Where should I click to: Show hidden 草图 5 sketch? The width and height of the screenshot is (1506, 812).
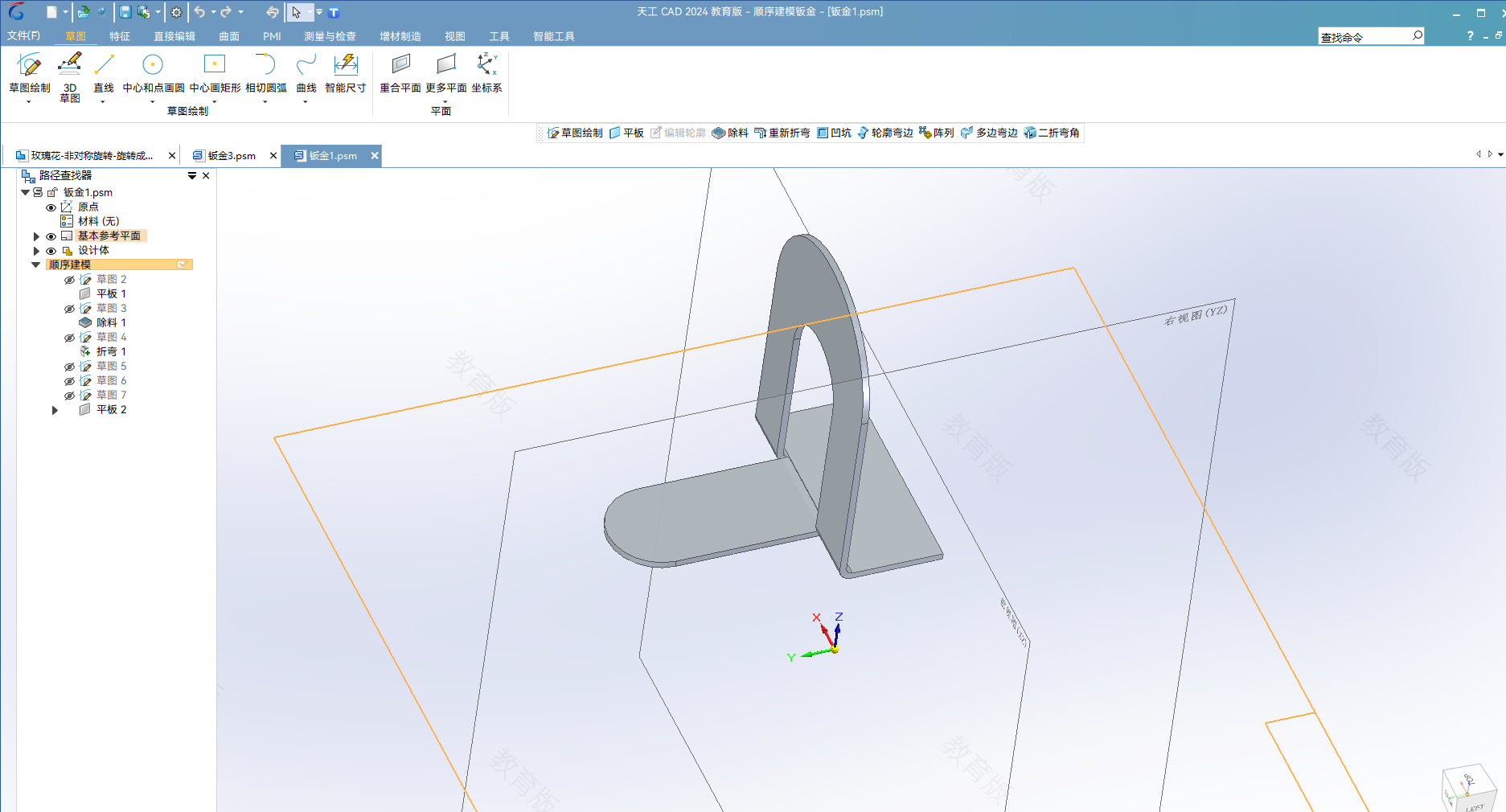[69, 367]
